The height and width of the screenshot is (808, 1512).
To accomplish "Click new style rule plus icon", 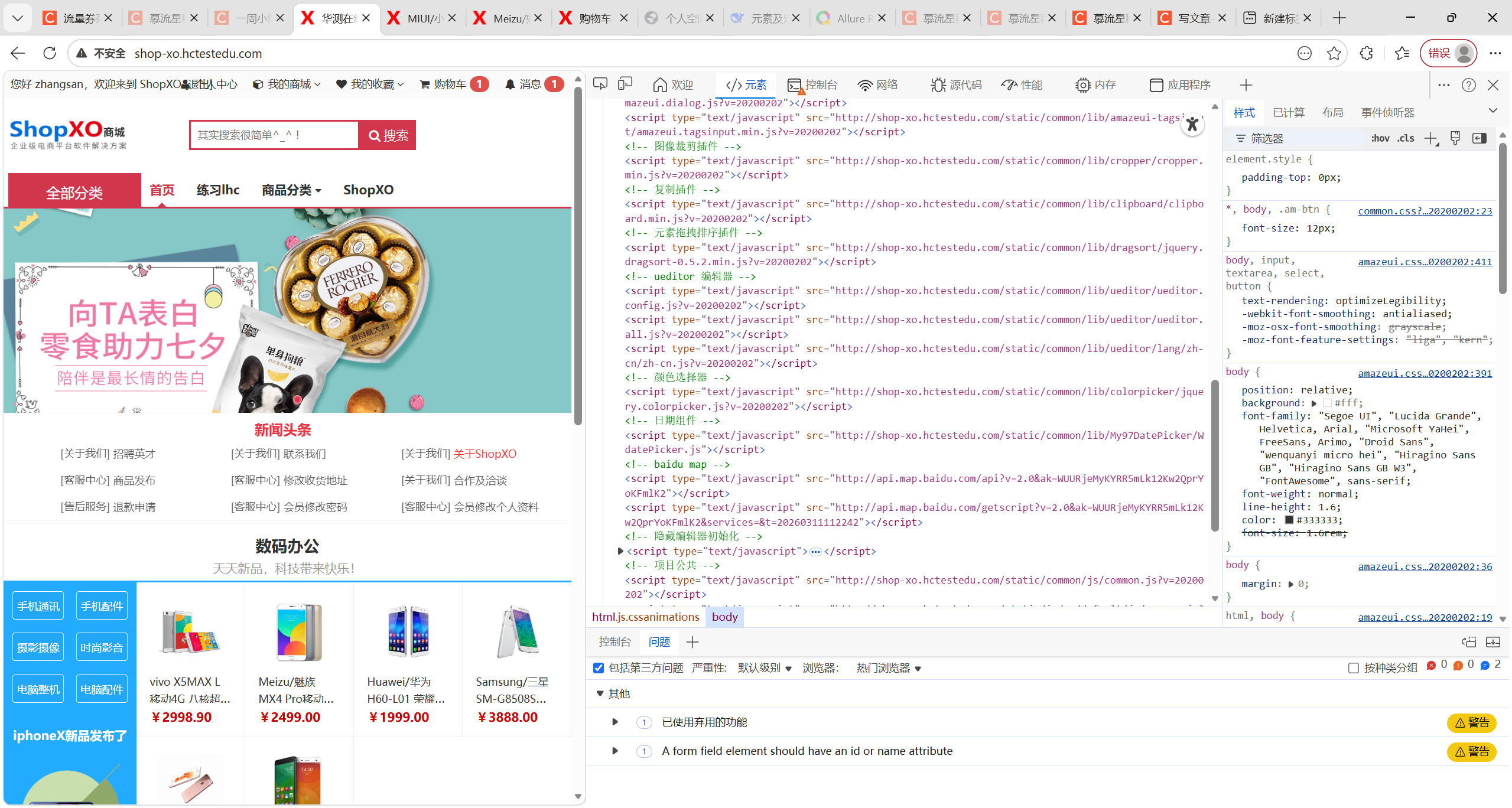I will (1430, 138).
